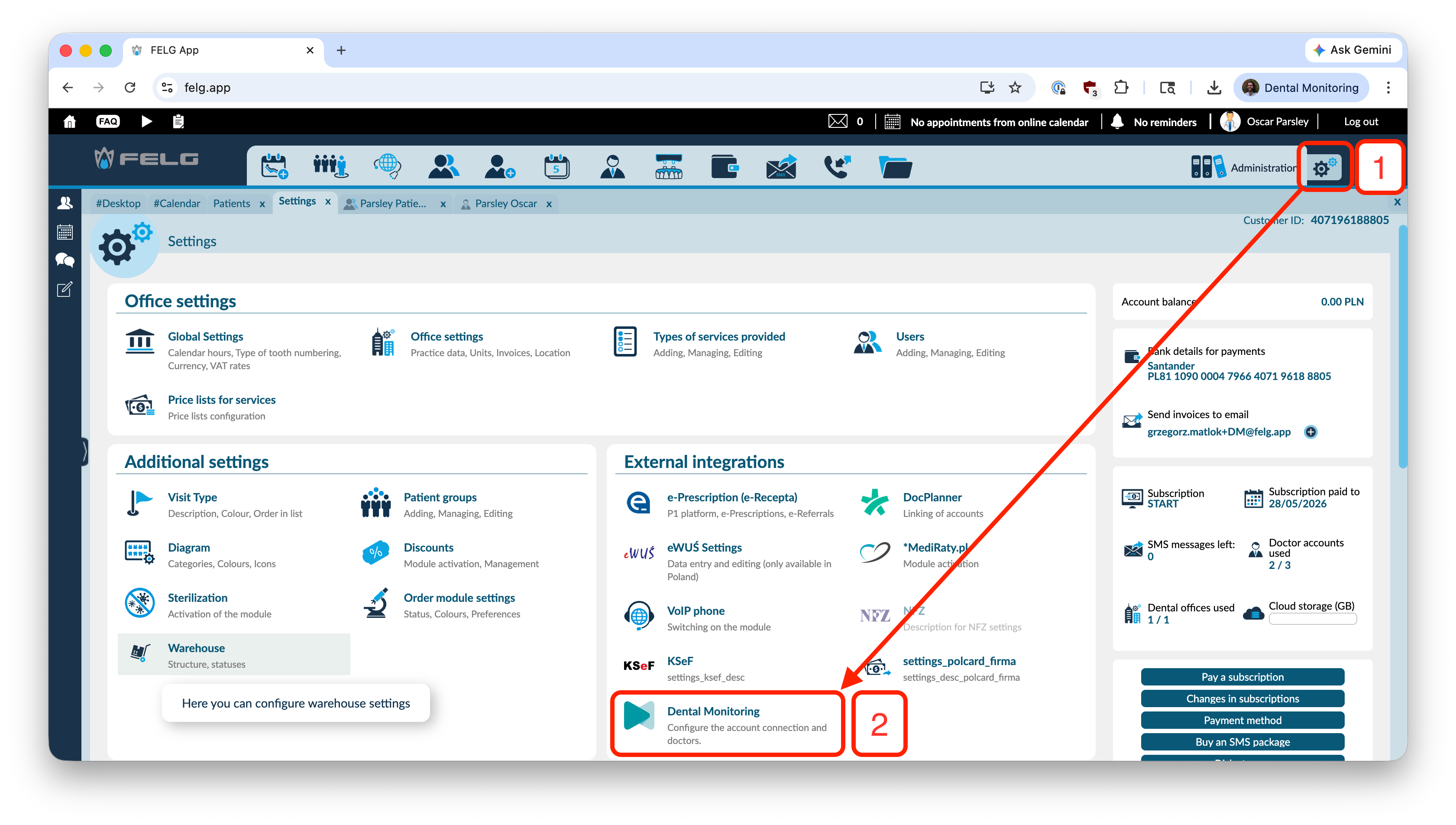
Task: Reload the felg.app page
Action: coord(130,87)
